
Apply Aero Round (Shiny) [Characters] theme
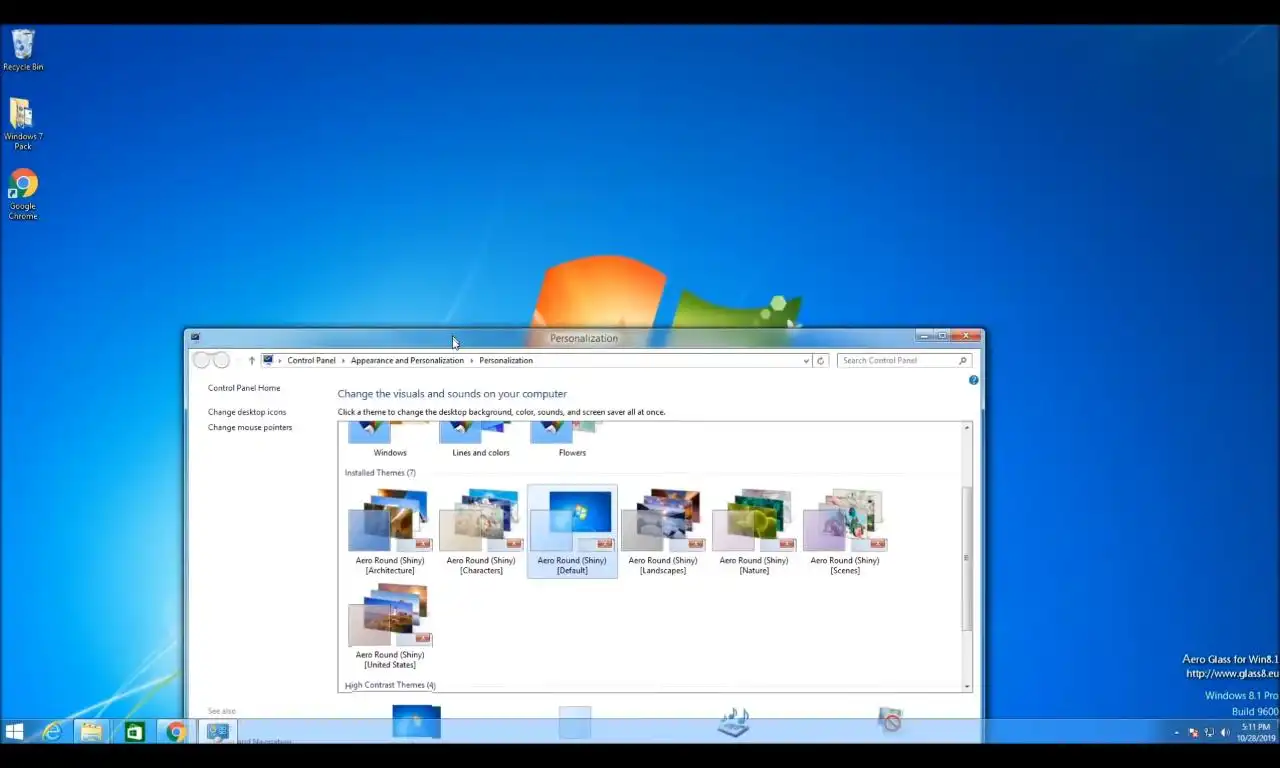point(481,531)
